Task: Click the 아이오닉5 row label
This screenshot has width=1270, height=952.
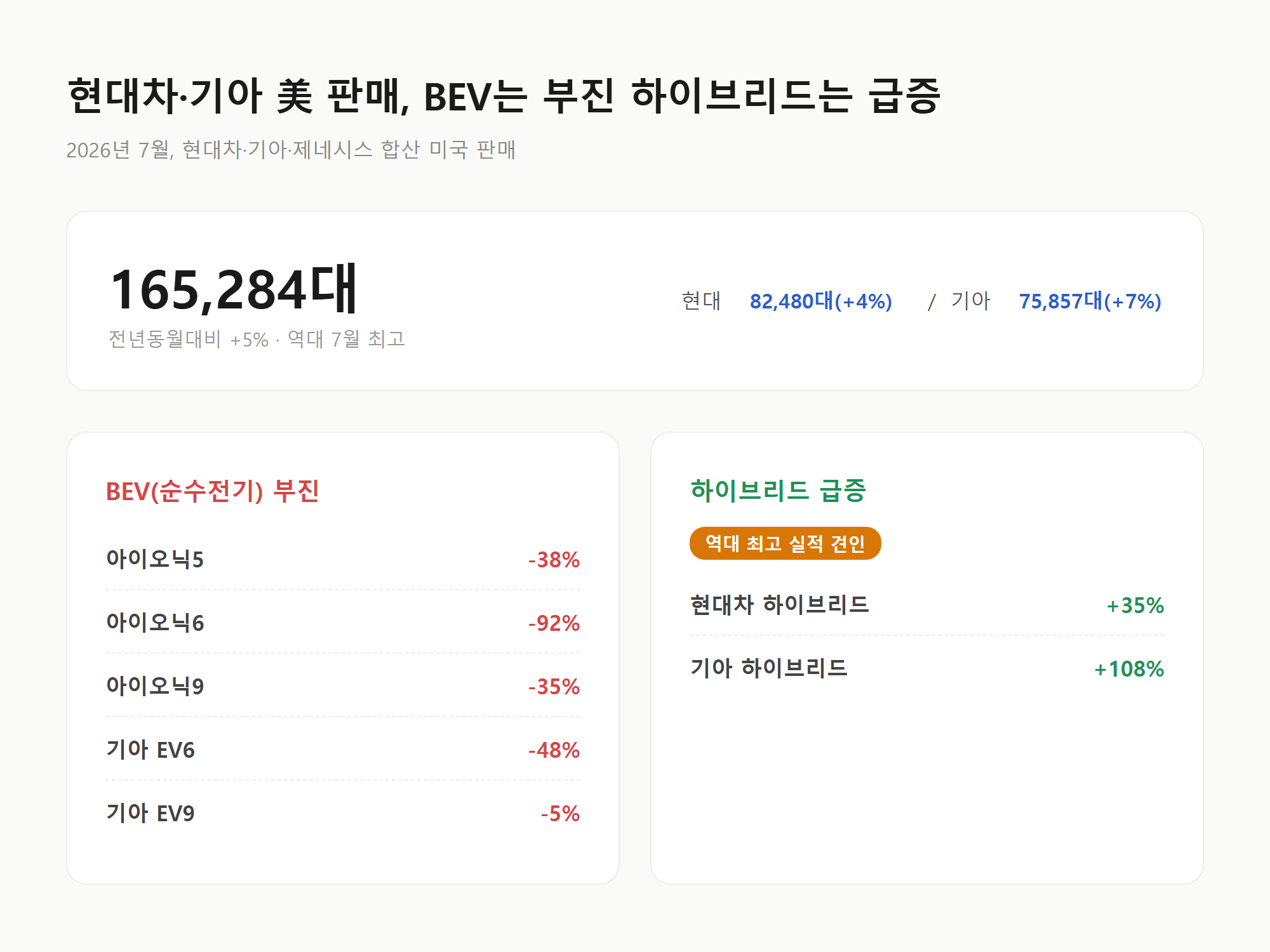Action: click(x=155, y=559)
